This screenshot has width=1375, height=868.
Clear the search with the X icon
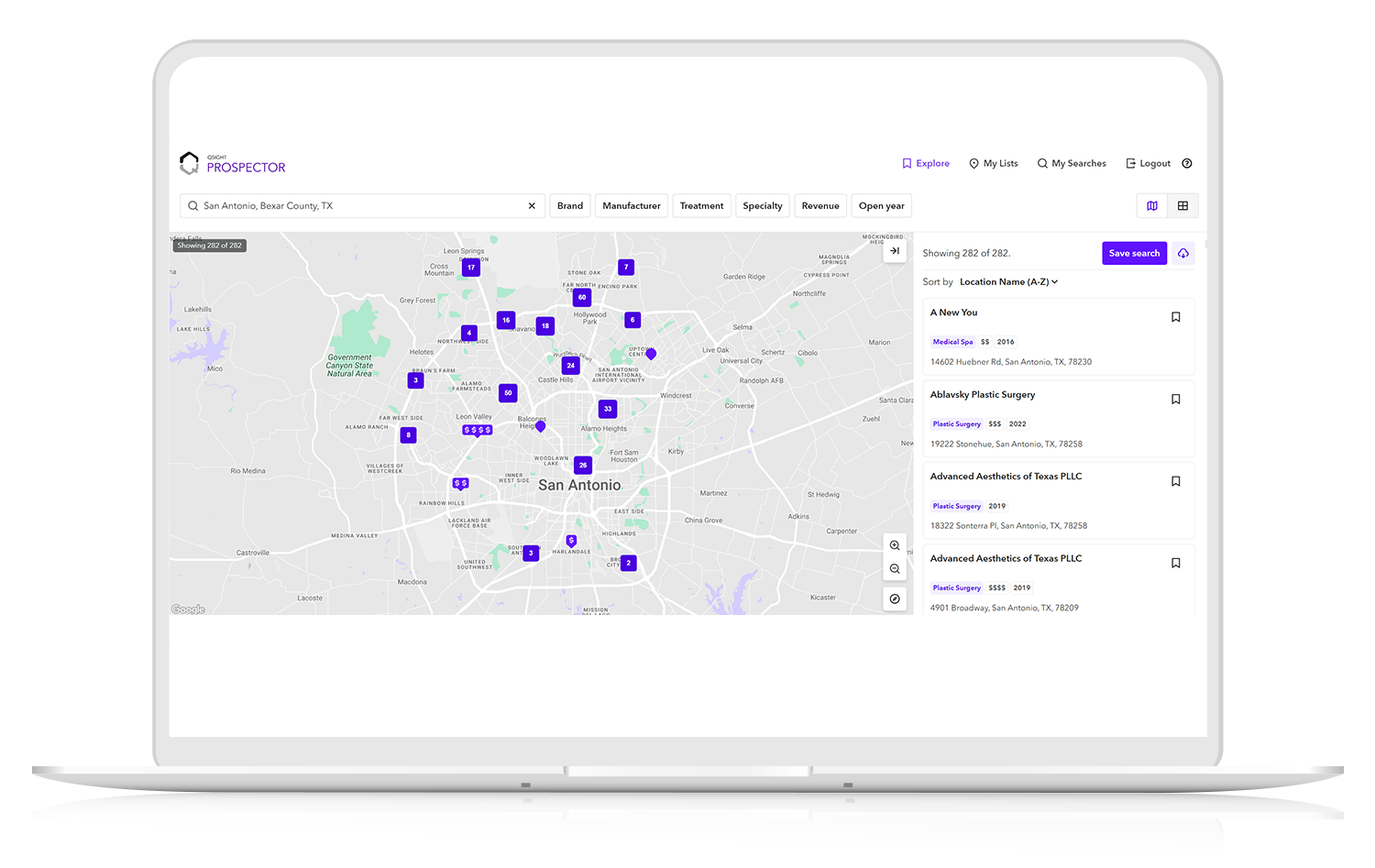click(532, 205)
